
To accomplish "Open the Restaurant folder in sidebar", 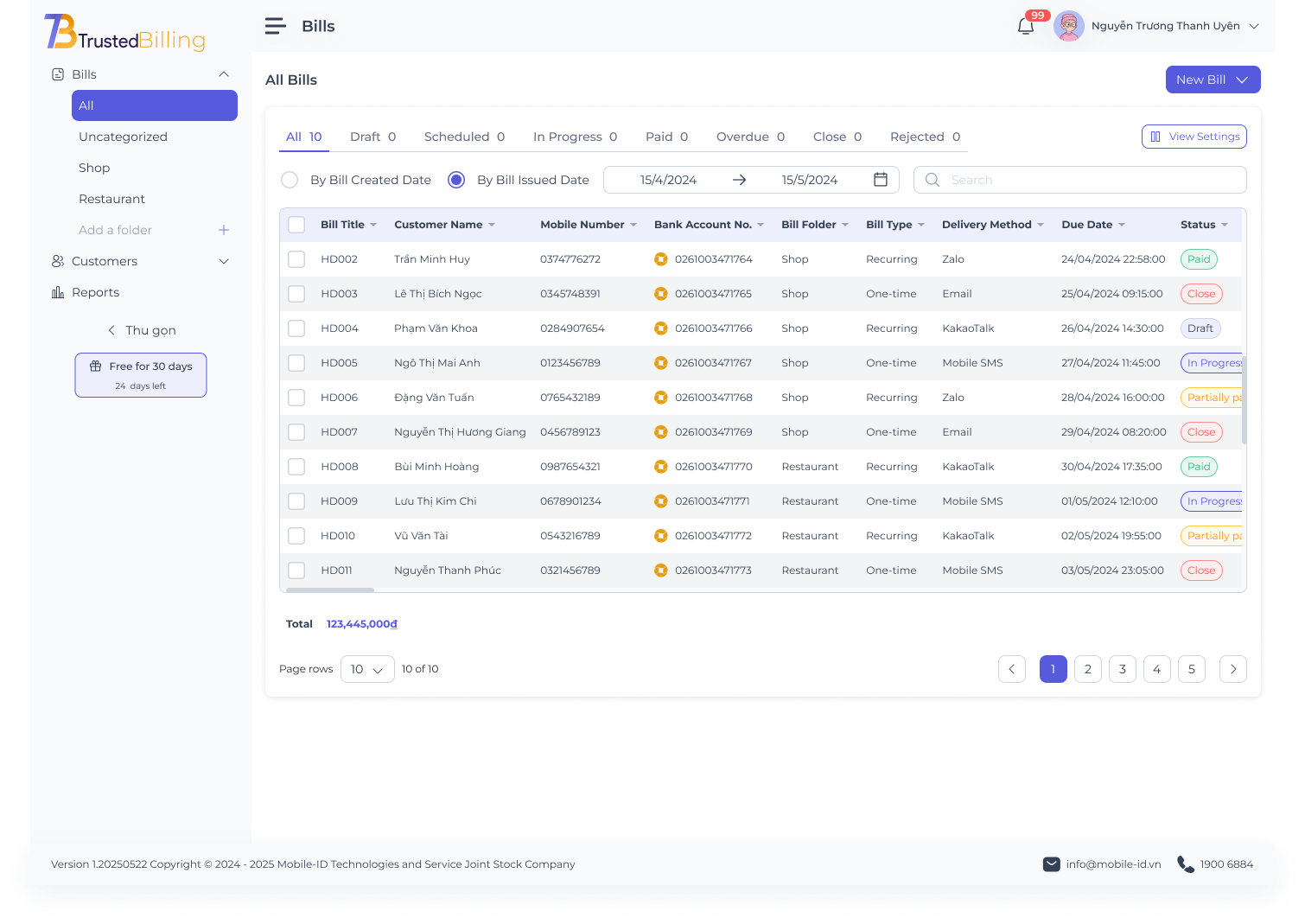I will (x=155, y=199).
